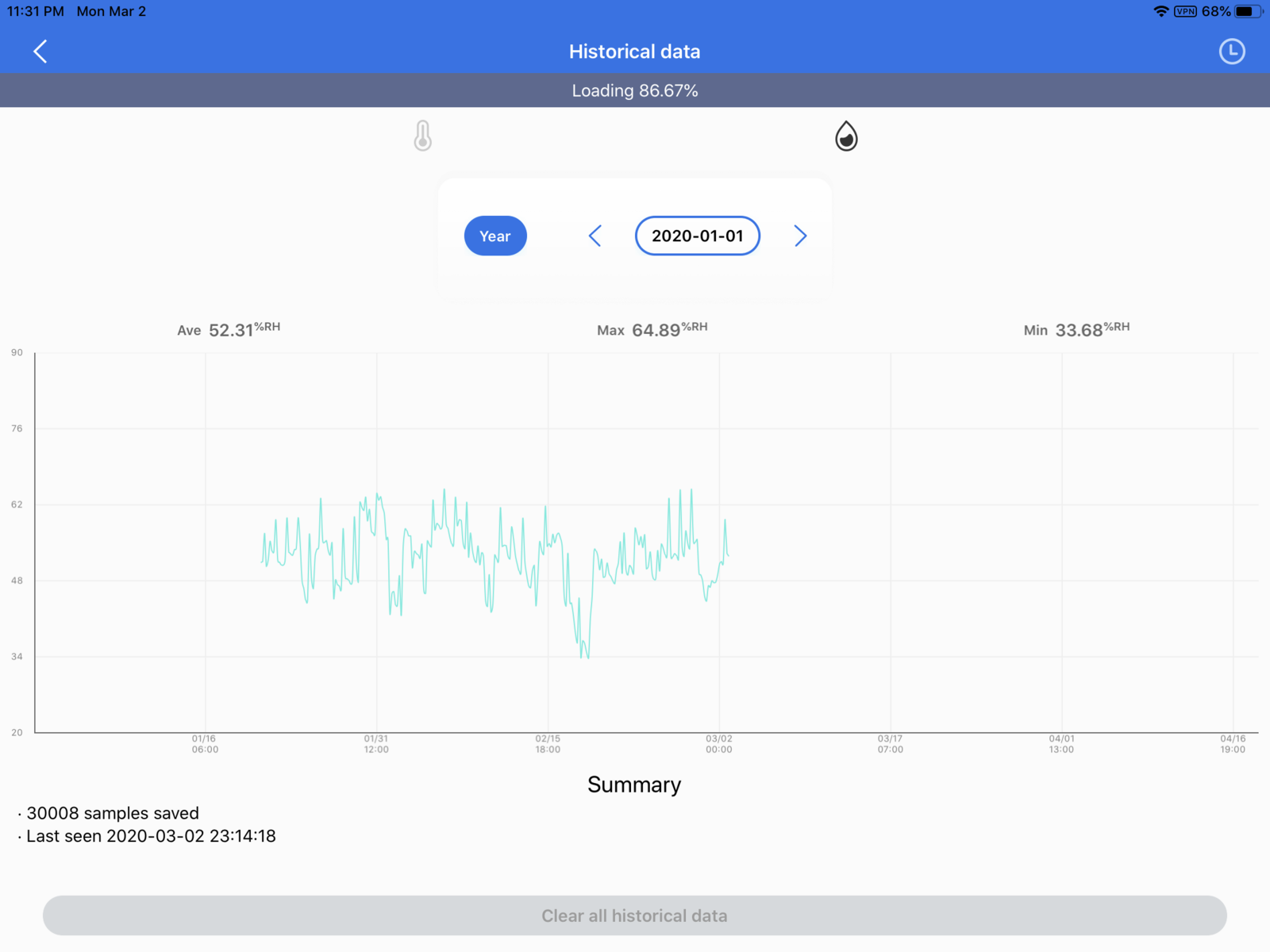Open the clock history icon

pos(1232,52)
